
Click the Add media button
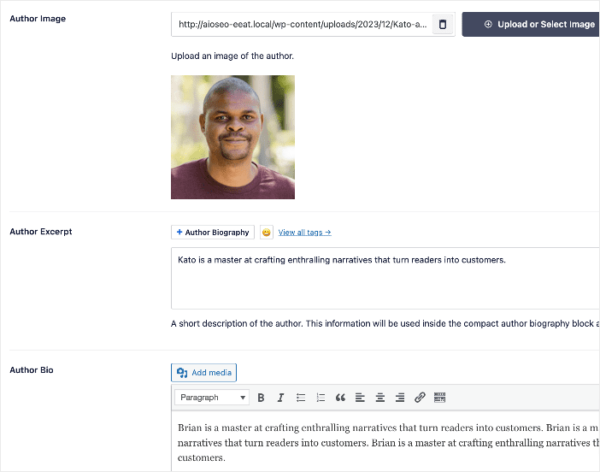coord(204,372)
